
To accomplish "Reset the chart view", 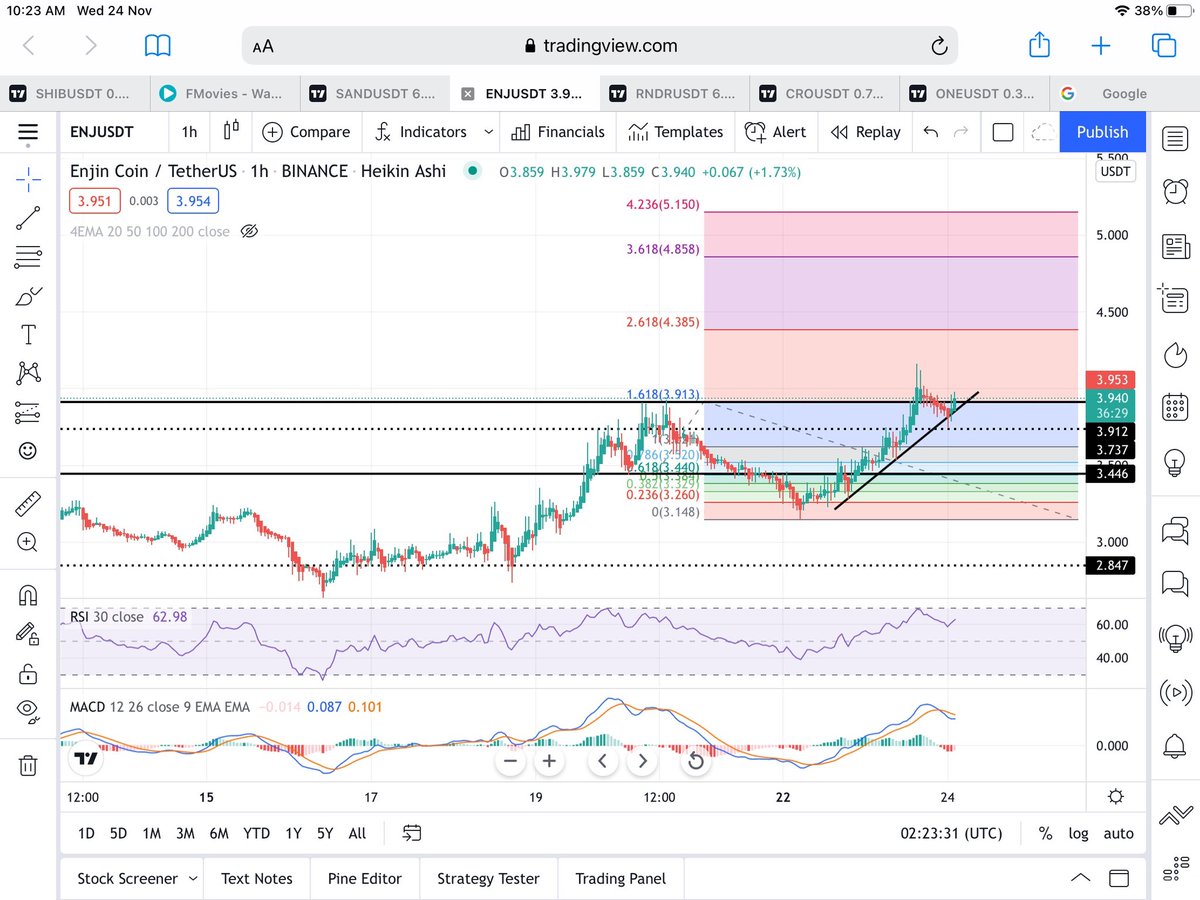I will [696, 761].
